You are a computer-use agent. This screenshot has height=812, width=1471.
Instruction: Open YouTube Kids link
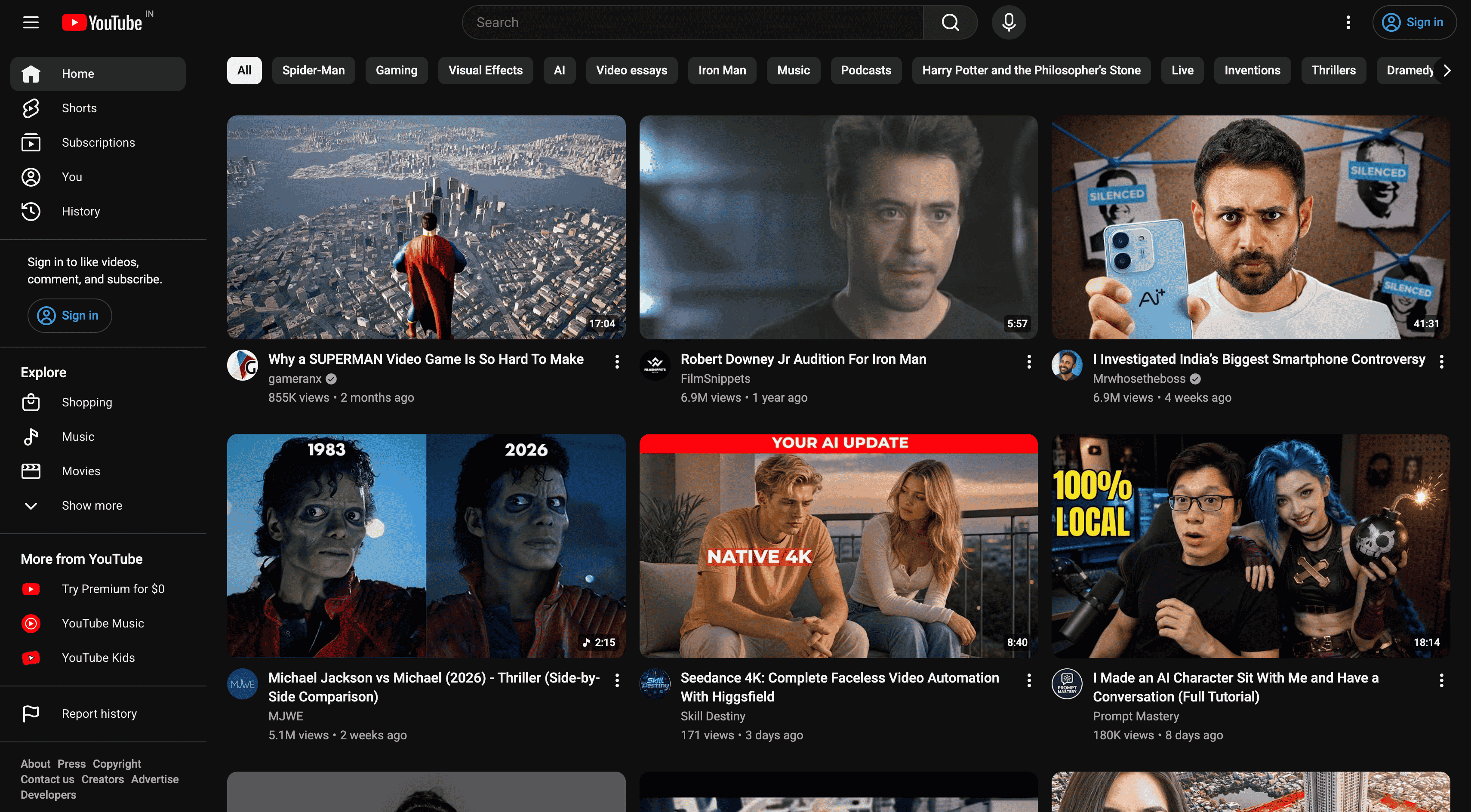point(98,657)
